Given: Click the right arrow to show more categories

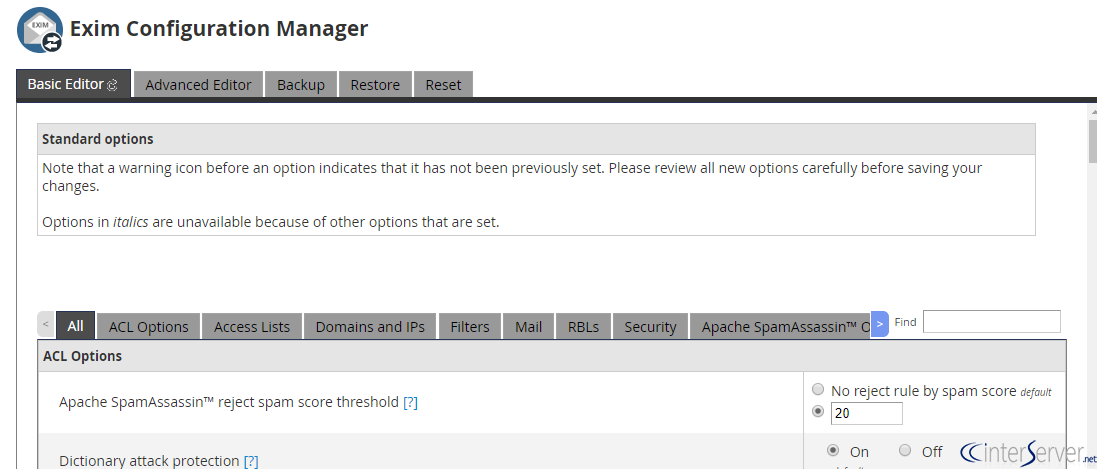Looking at the screenshot, I should pos(879,324).
